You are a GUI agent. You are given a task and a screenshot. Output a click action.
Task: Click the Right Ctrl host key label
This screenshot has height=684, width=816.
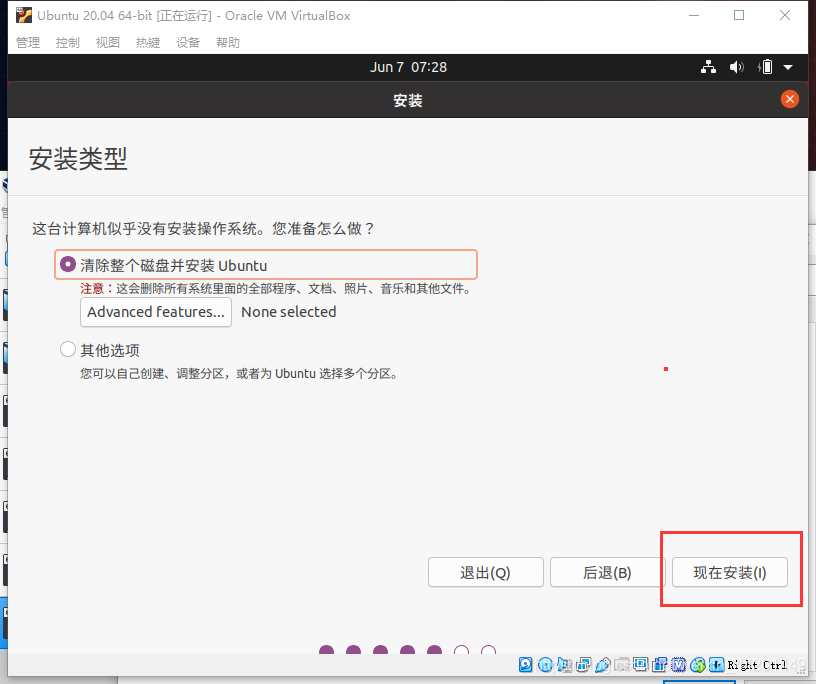click(x=757, y=665)
